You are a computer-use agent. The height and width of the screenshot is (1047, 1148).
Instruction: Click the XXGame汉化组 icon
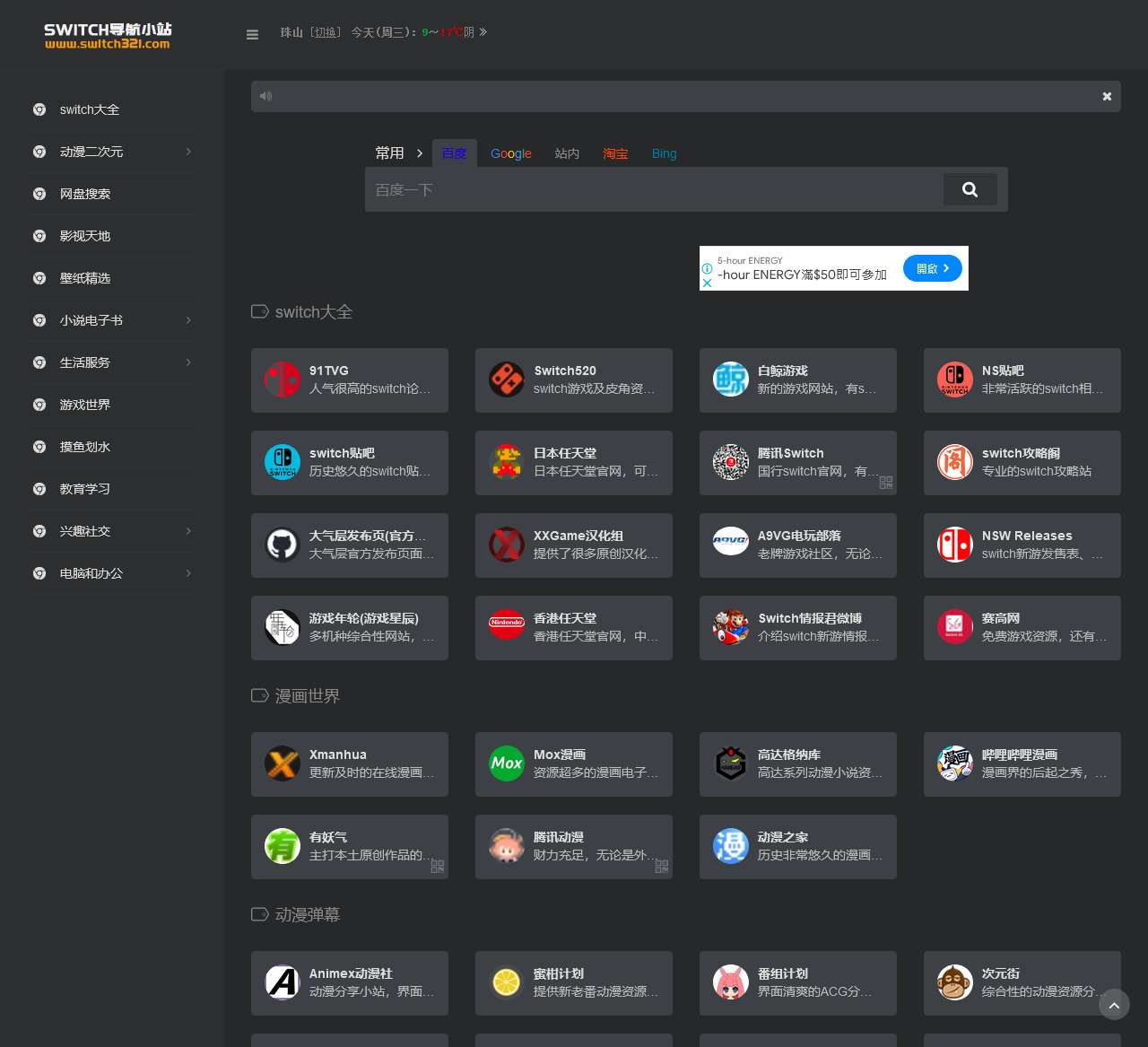click(507, 545)
